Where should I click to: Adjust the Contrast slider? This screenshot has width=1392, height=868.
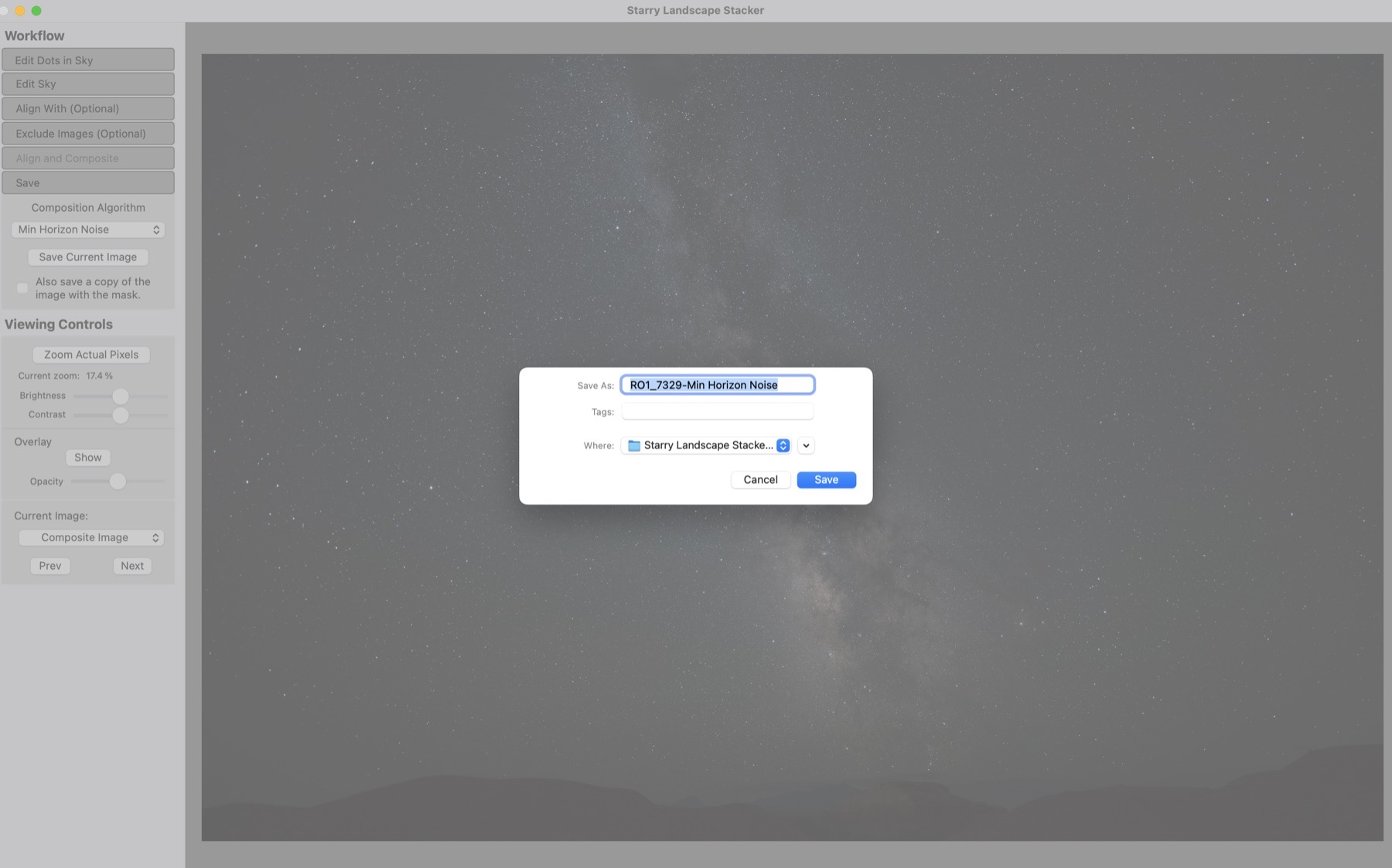click(x=120, y=416)
